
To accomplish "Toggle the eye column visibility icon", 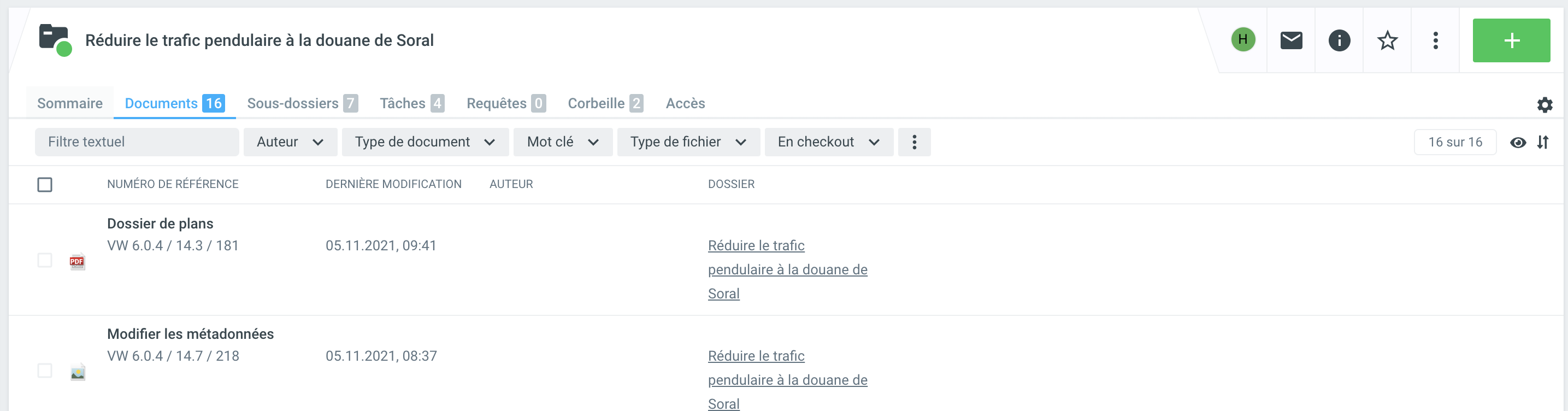I will (1518, 143).
